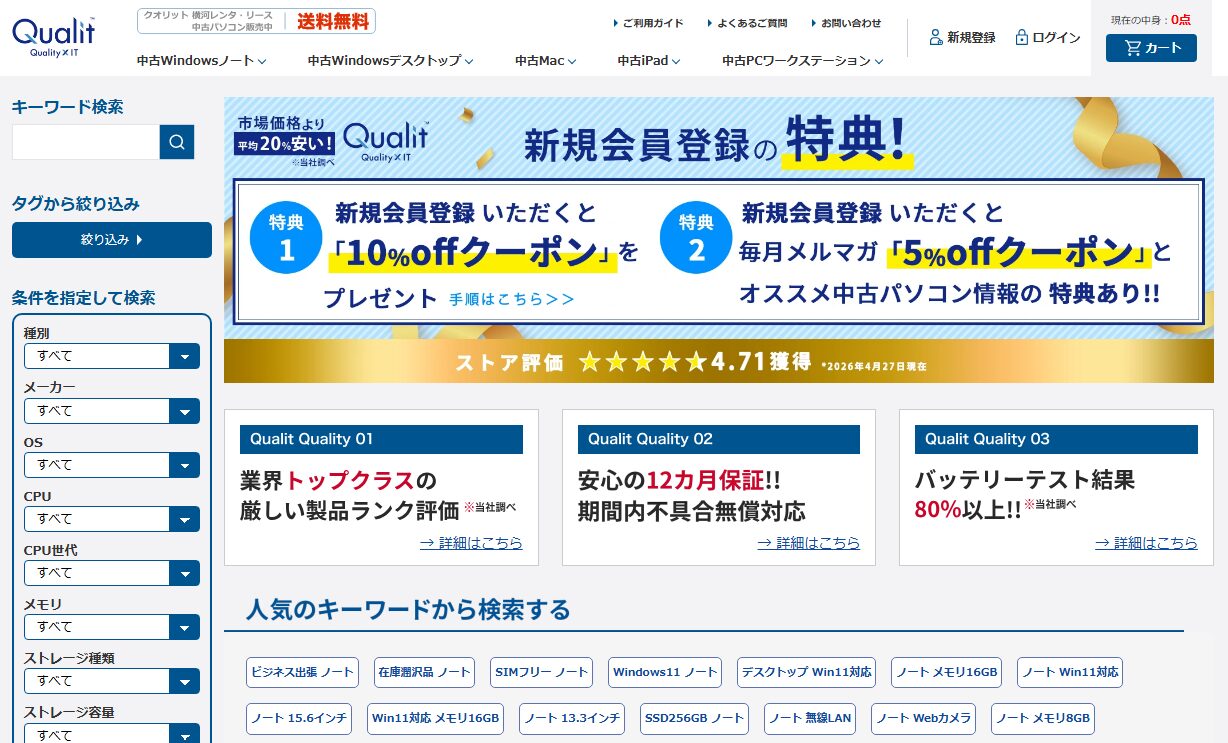This screenshot has width=1228, height=743.
Task: Select the デスクトップ Win11対応 keyword tag
Action: (806, 672)
